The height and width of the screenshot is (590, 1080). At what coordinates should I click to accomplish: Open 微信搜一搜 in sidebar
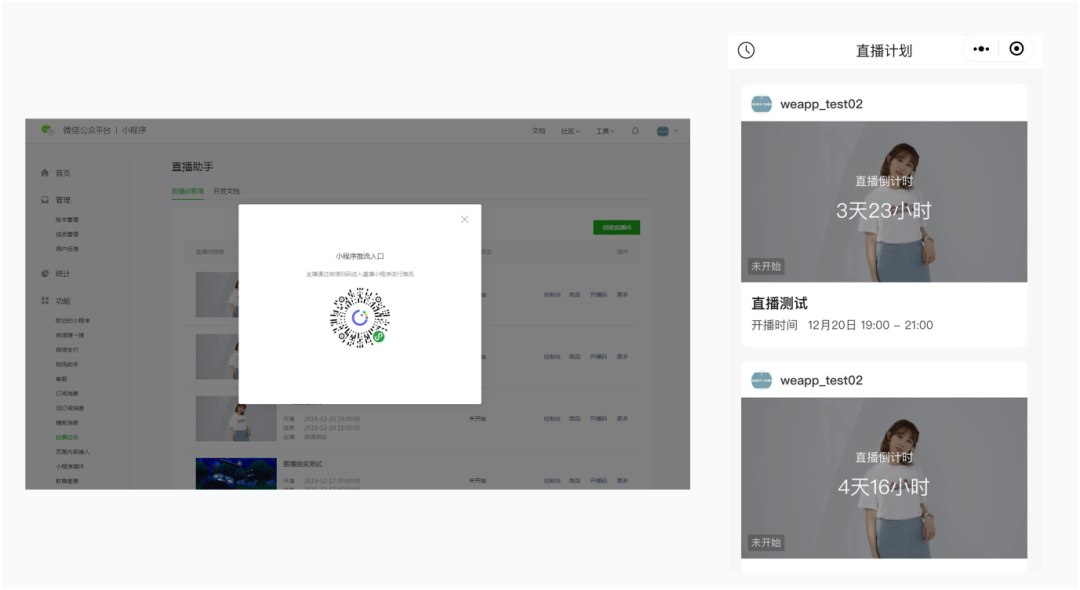pyautogui.click(x=70, y=335)
